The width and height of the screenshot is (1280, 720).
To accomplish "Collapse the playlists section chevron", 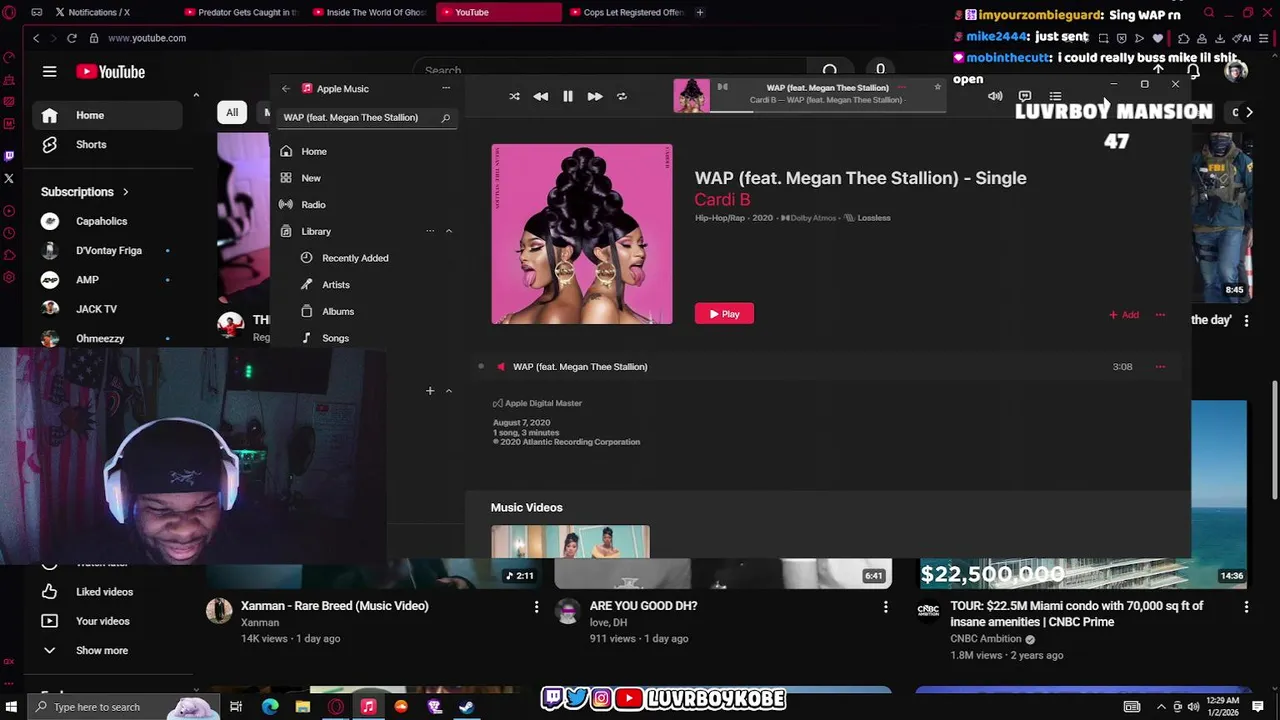I will pyautogui.click(x=448, y=390).
